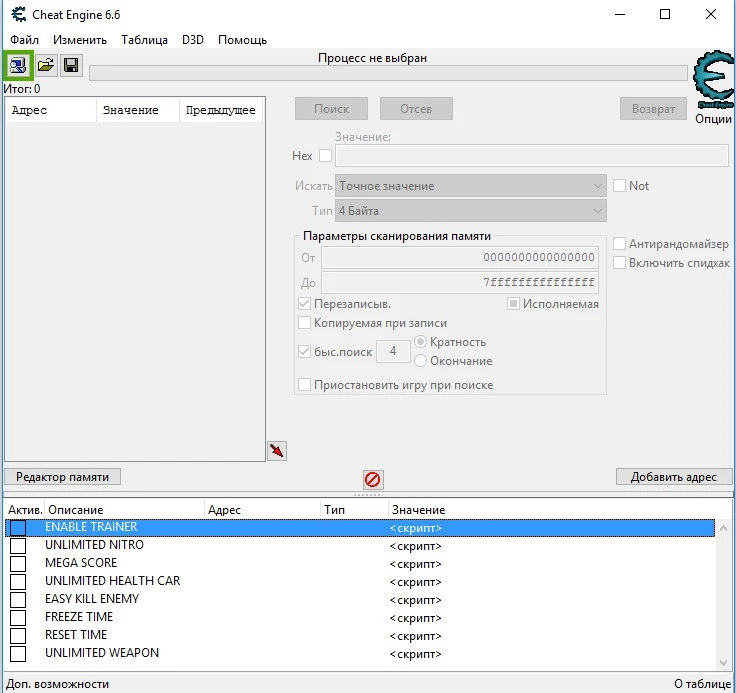Activate UNLIMITED HEALTH CAR checkbox
This screenshot has height=693, width=736.
coord(18,582)
